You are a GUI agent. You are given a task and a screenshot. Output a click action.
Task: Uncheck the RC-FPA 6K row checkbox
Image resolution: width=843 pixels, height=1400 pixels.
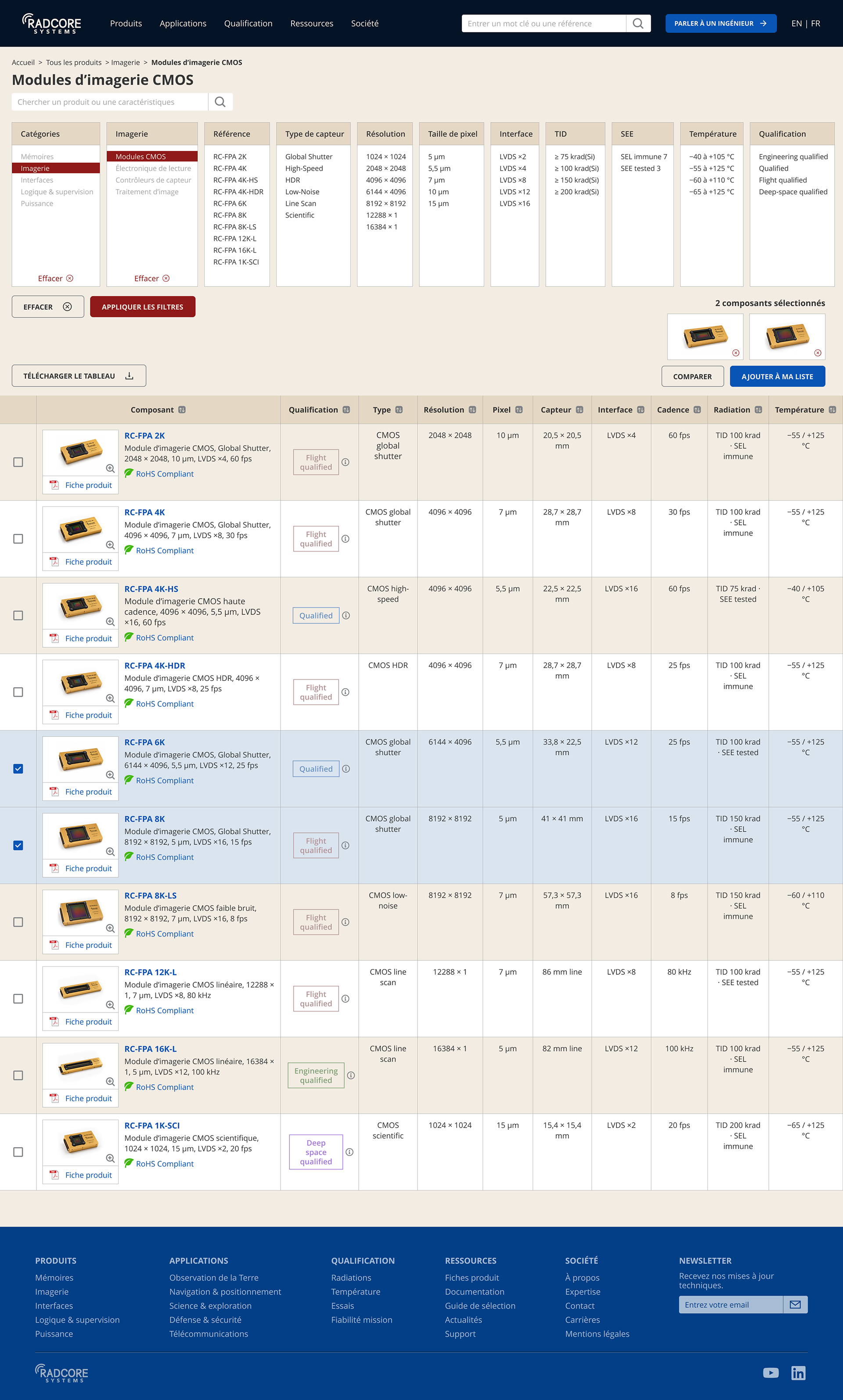pos(18,769)
